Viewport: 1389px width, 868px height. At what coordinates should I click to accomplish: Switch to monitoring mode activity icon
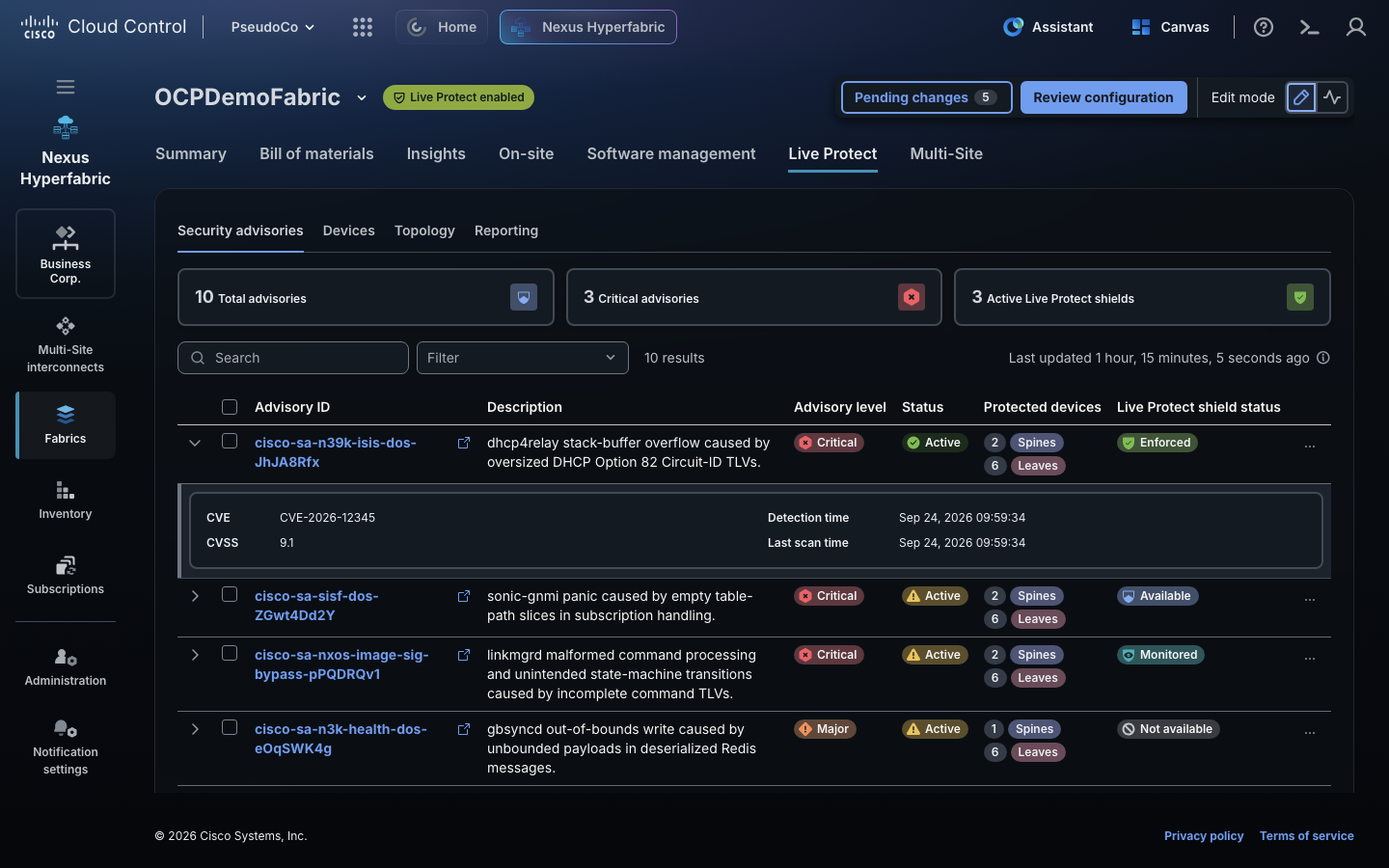point(1332,97)
